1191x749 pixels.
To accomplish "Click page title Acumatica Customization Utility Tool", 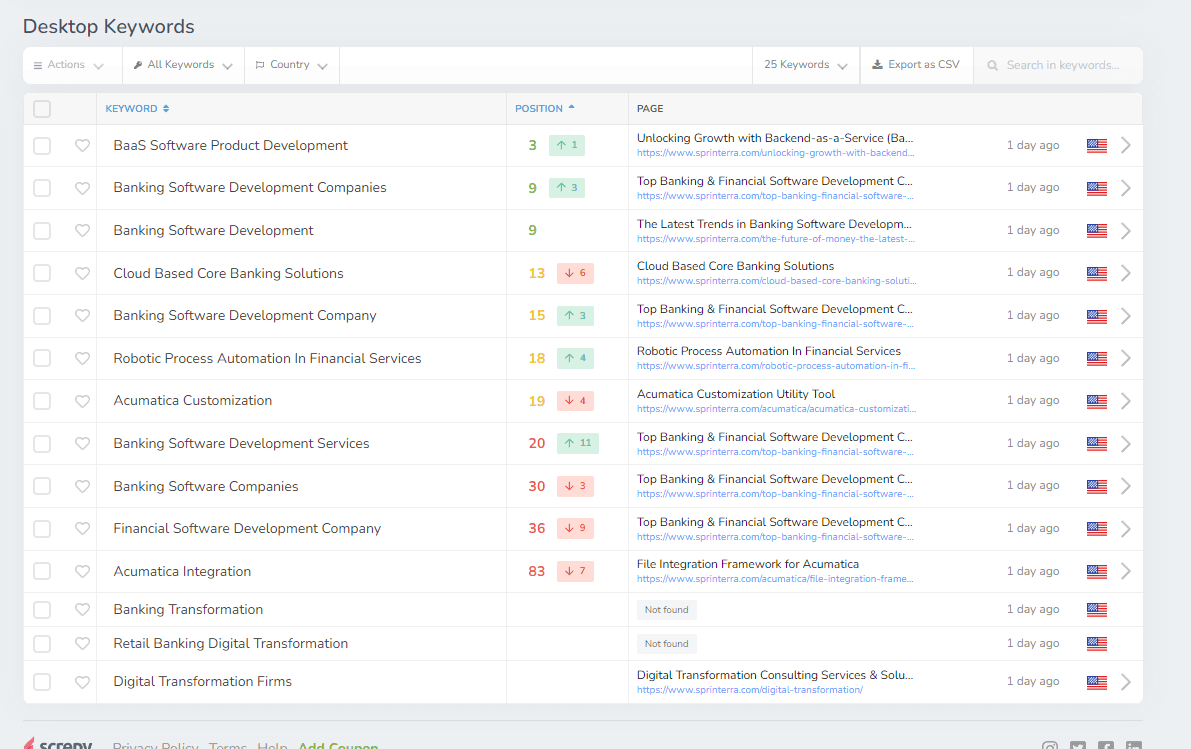I will [x=735, y=394].
